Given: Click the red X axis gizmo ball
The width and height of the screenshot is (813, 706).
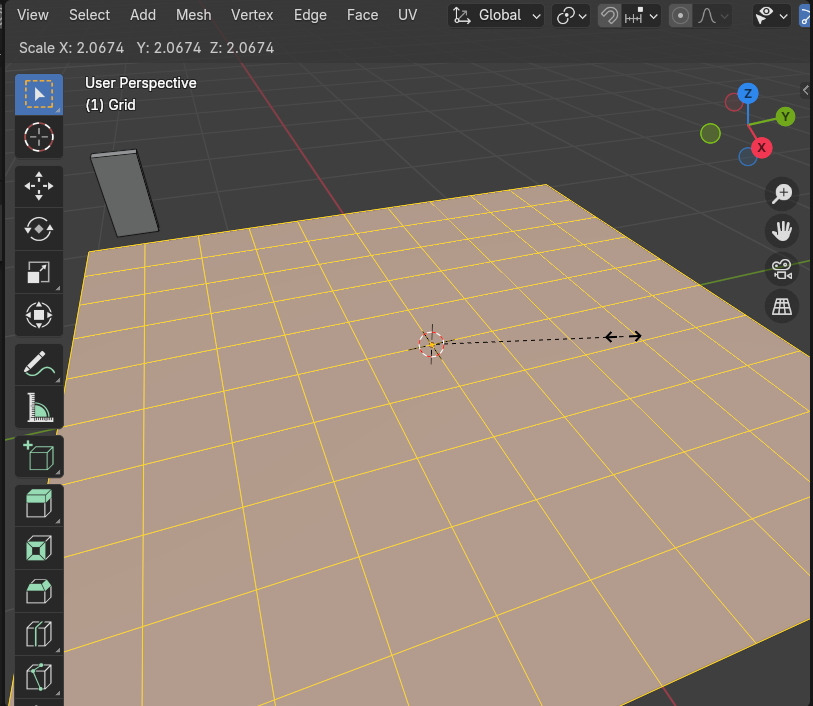Looking at the screenshot, I should click(761, 148).
